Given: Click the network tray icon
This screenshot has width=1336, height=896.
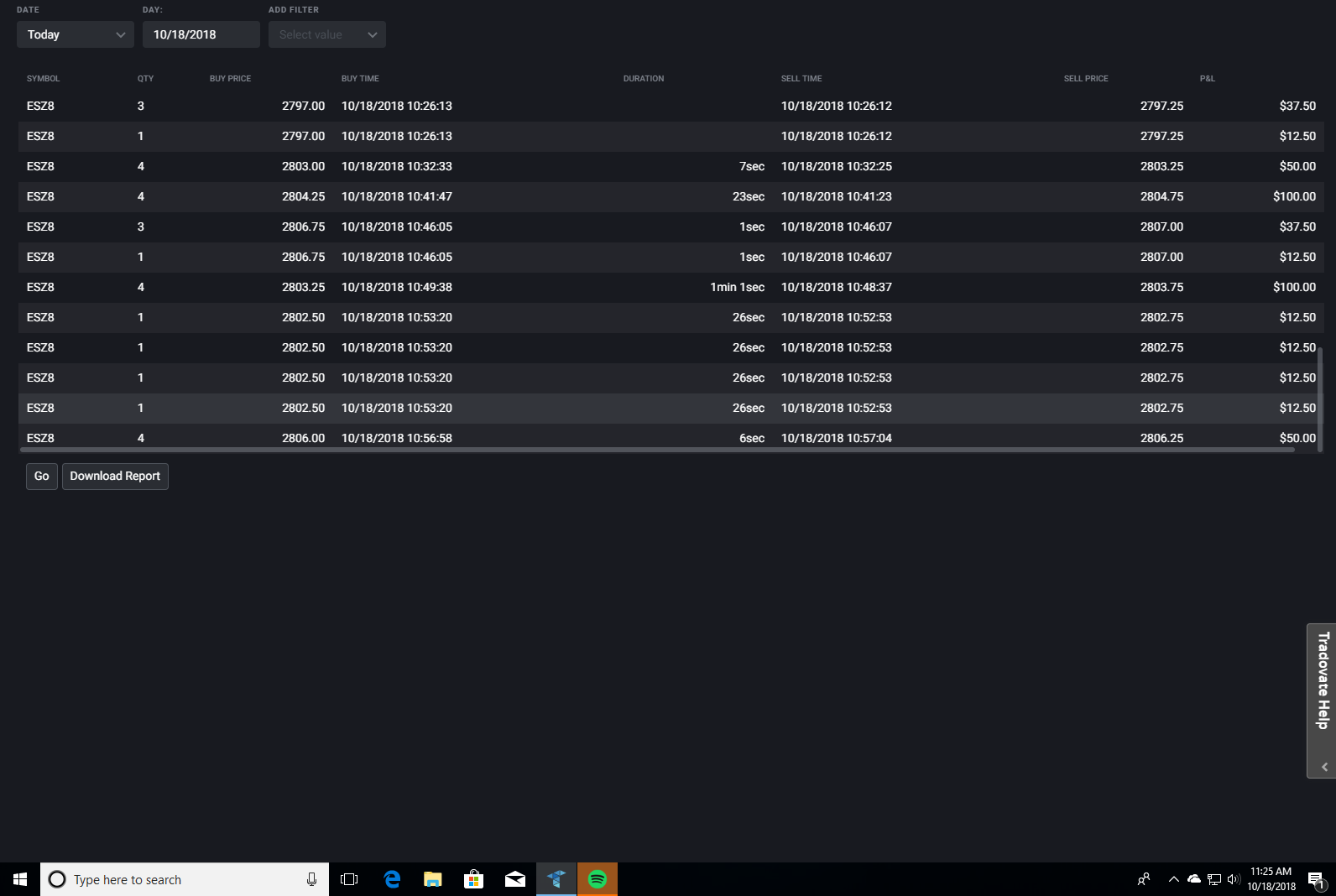Looking at the screenshot, I should (1214, 879).
